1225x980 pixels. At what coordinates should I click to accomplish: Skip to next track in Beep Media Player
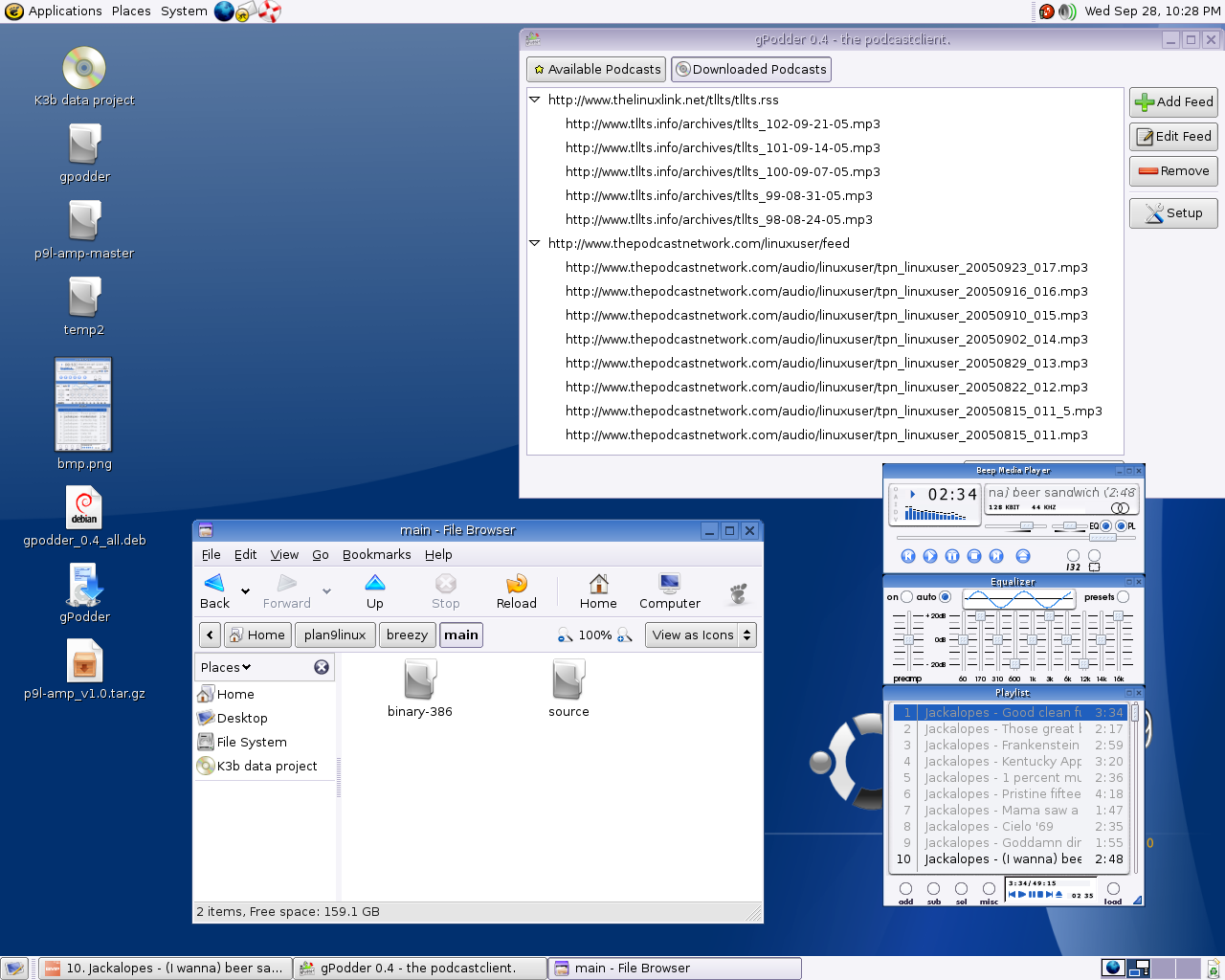click(996, 556)
